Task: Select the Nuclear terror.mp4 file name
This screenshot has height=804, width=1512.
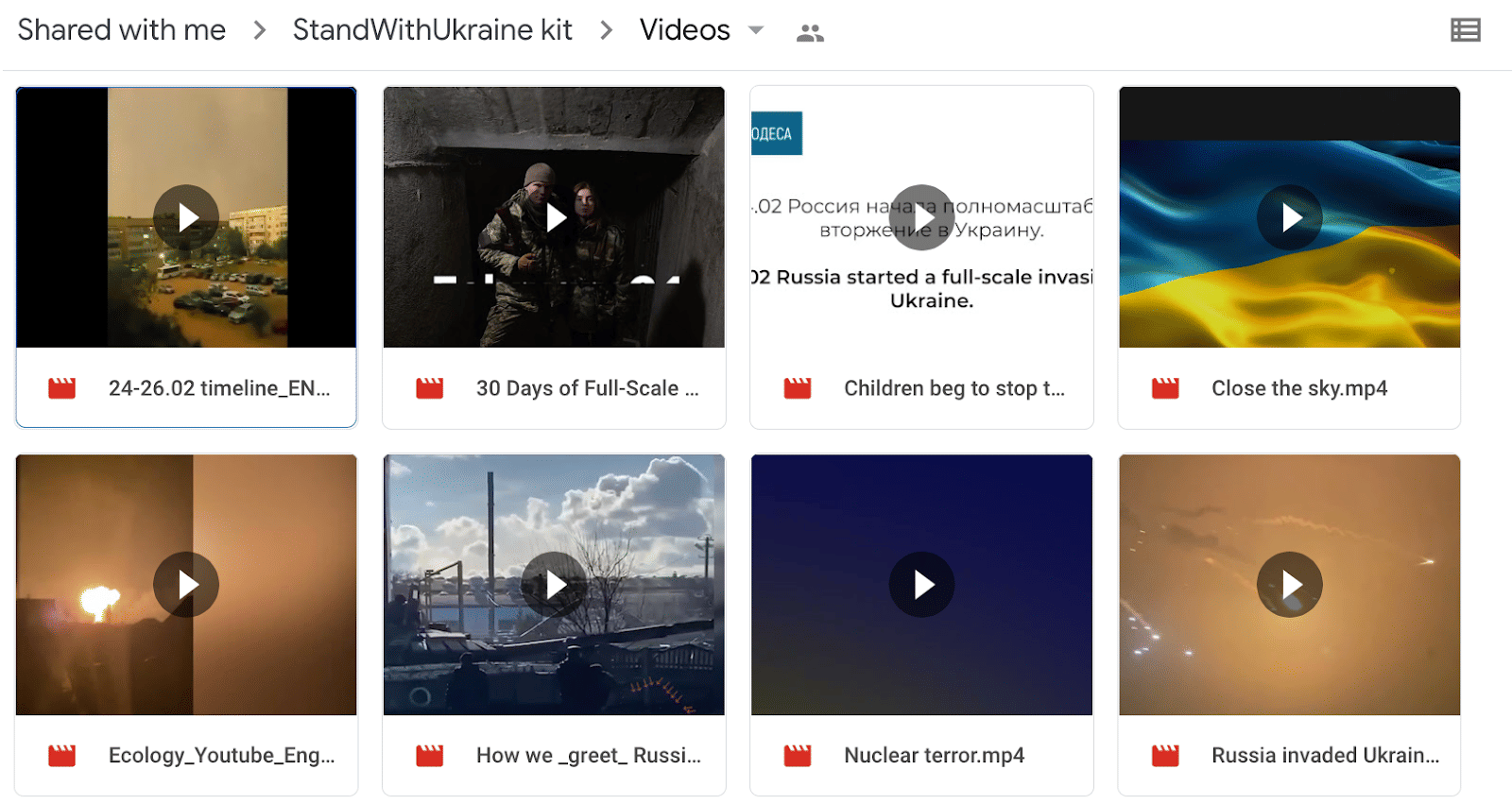Action: coord(934,756)
